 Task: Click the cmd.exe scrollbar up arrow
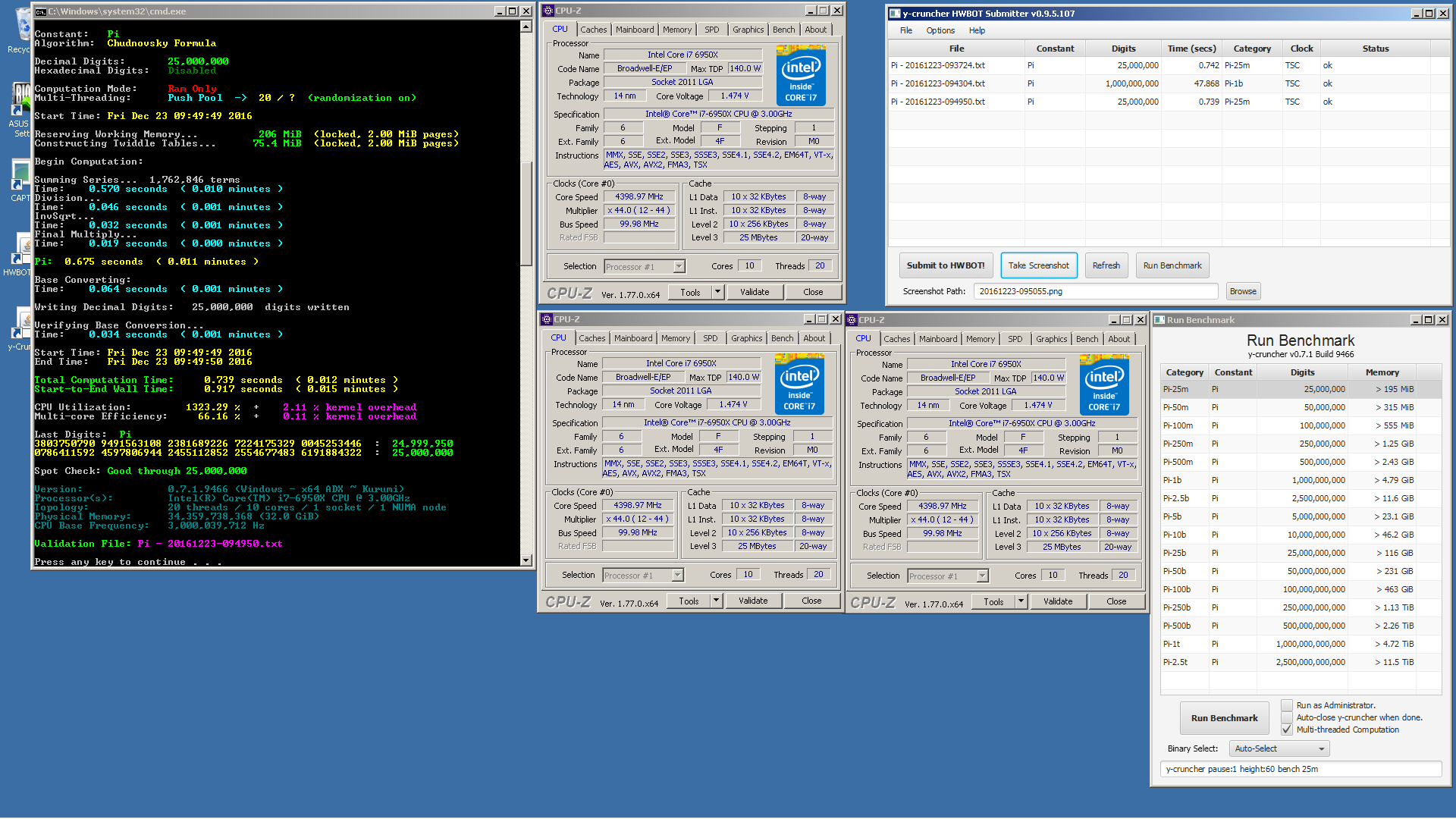tap(526, 27)
